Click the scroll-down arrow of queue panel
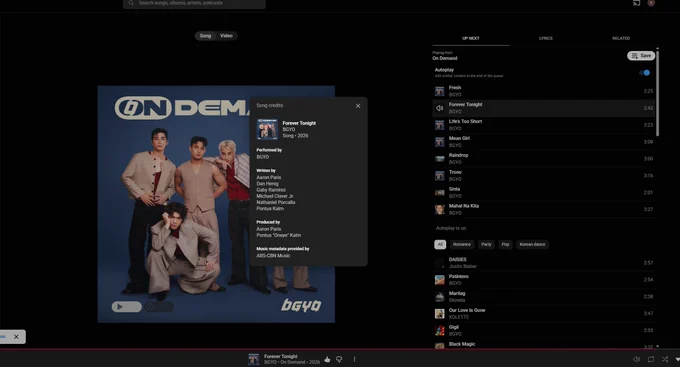Screen dimensions: 680x367 coord(658,346)
